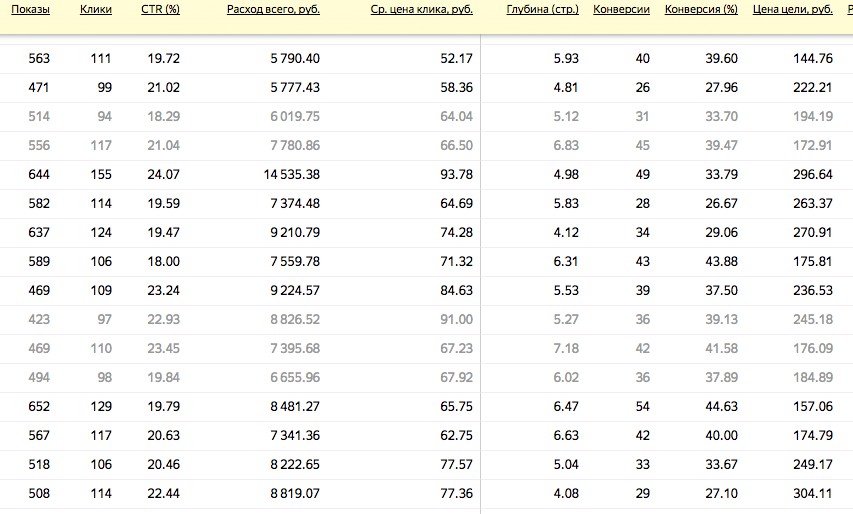The width and height of the screenshot is (853, 514).
Task: Sort by Цена цели, руб. header
Action: click(792, 9)
